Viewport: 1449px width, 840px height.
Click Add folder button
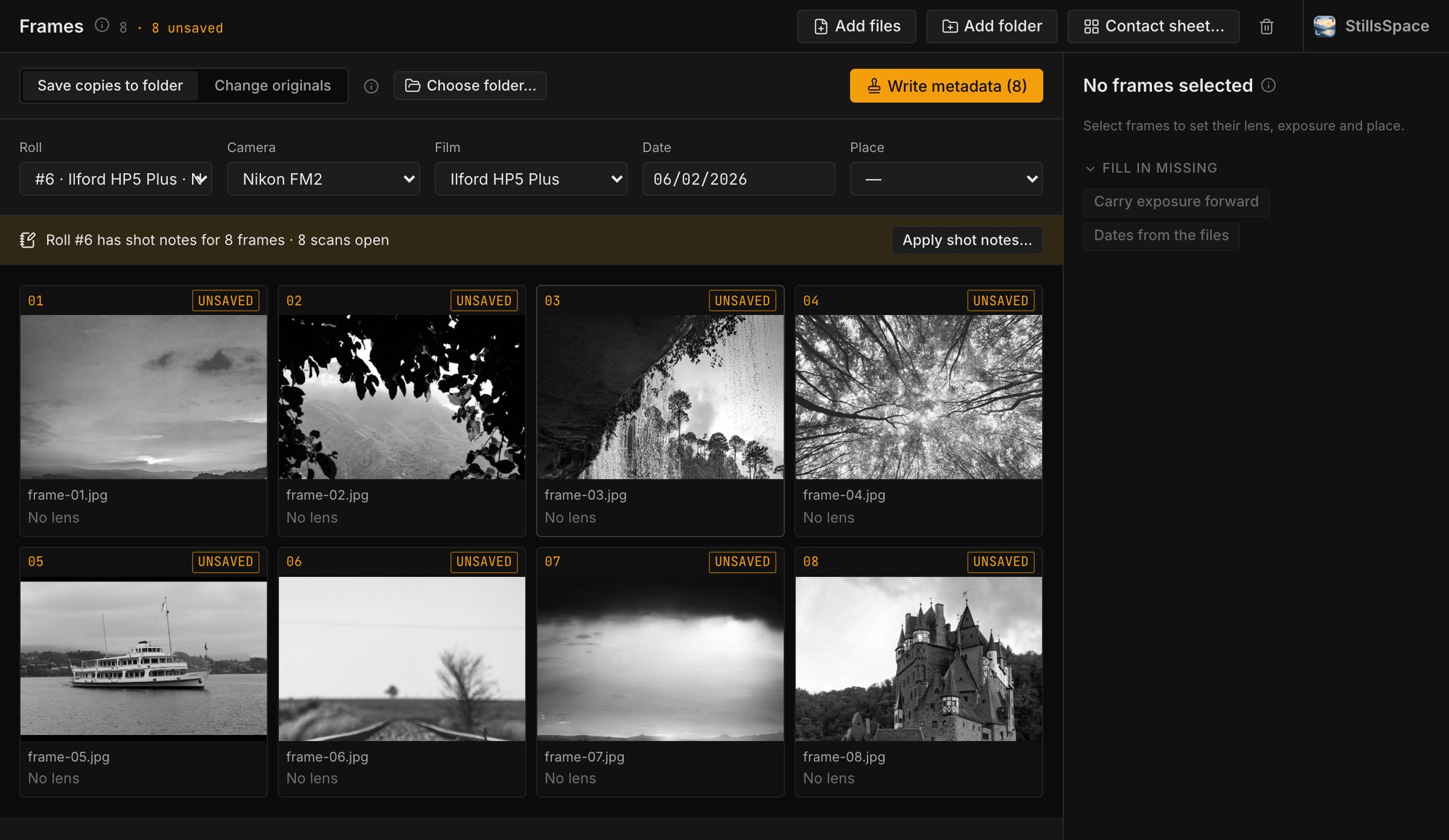992,26
